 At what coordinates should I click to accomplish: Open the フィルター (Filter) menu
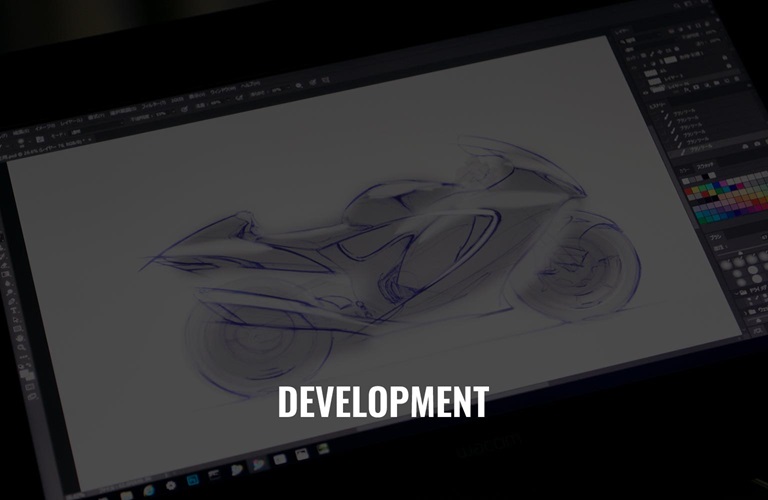[154, 105]
